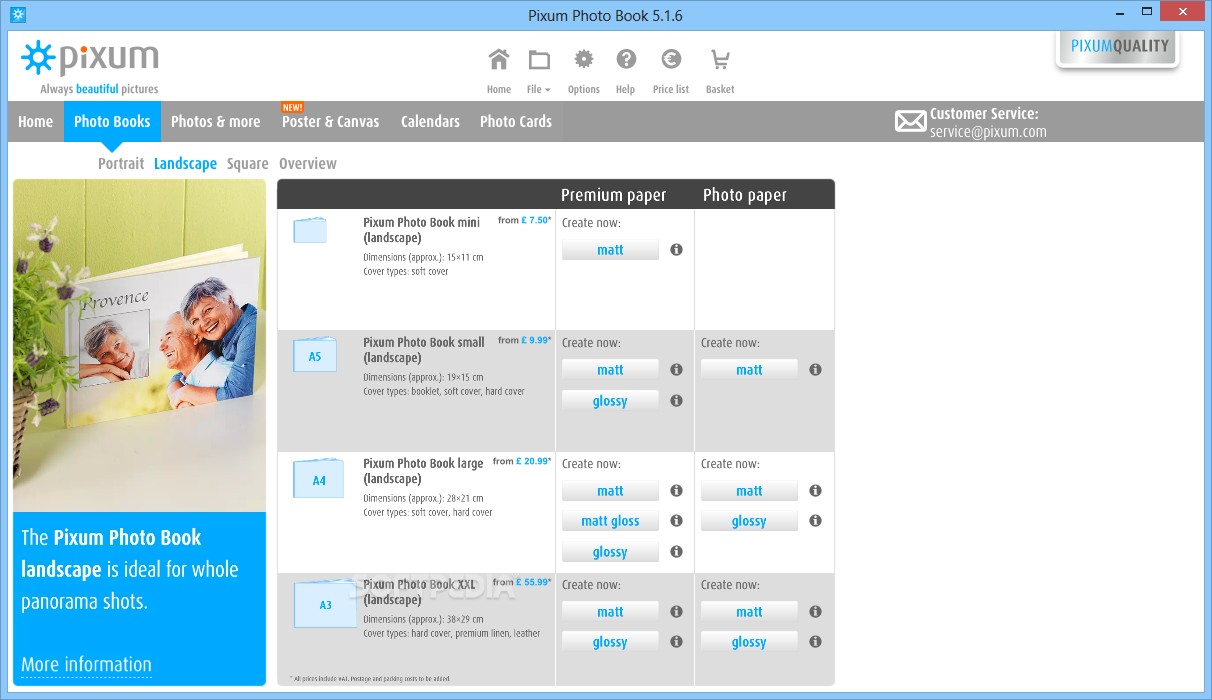Image resolution: width=1212 pixels, height=700 pixels.
Task: Create XXL book with photo paper matt
Action: coord(749,612)
